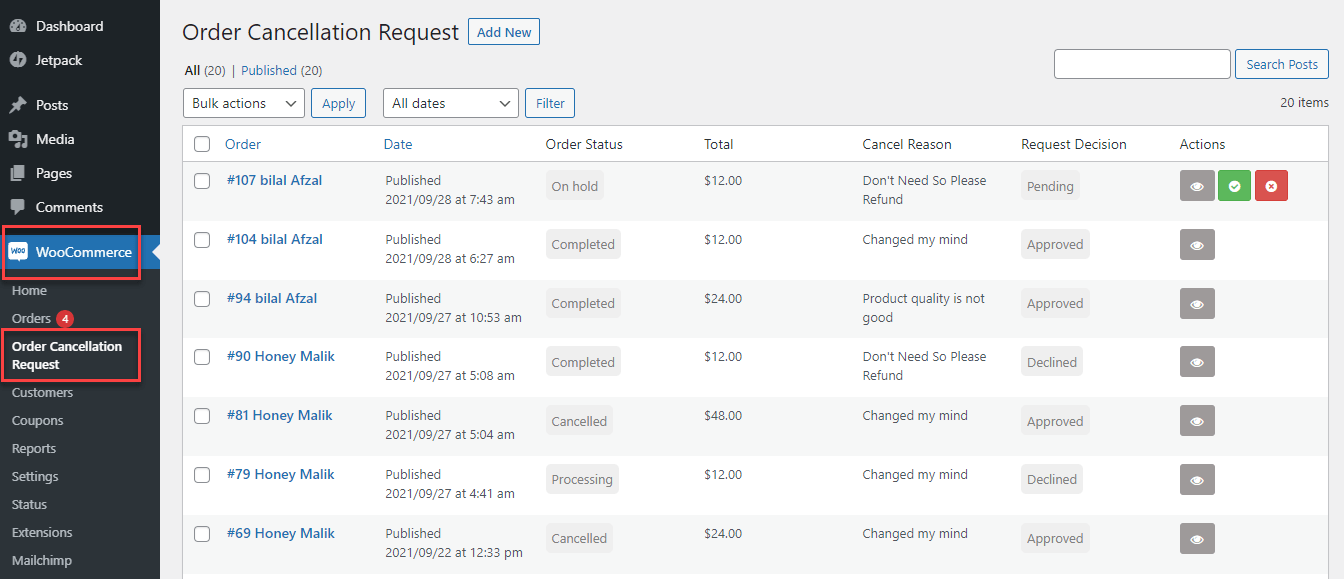Click the Add New button
This screenshot has height=579, width=1344.
pos(504,32)
